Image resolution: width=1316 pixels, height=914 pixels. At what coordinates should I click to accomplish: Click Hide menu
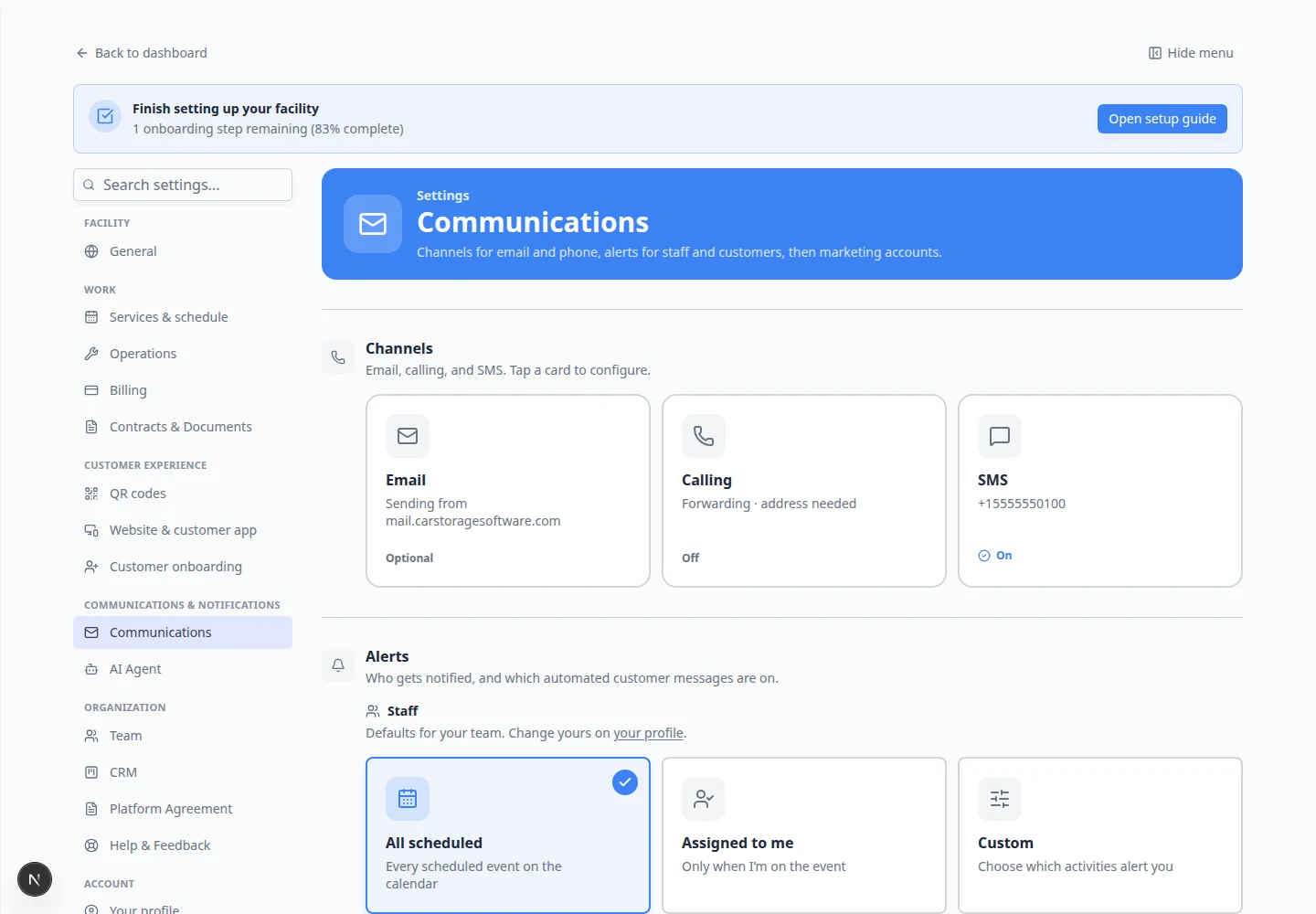click(1191, 53)
